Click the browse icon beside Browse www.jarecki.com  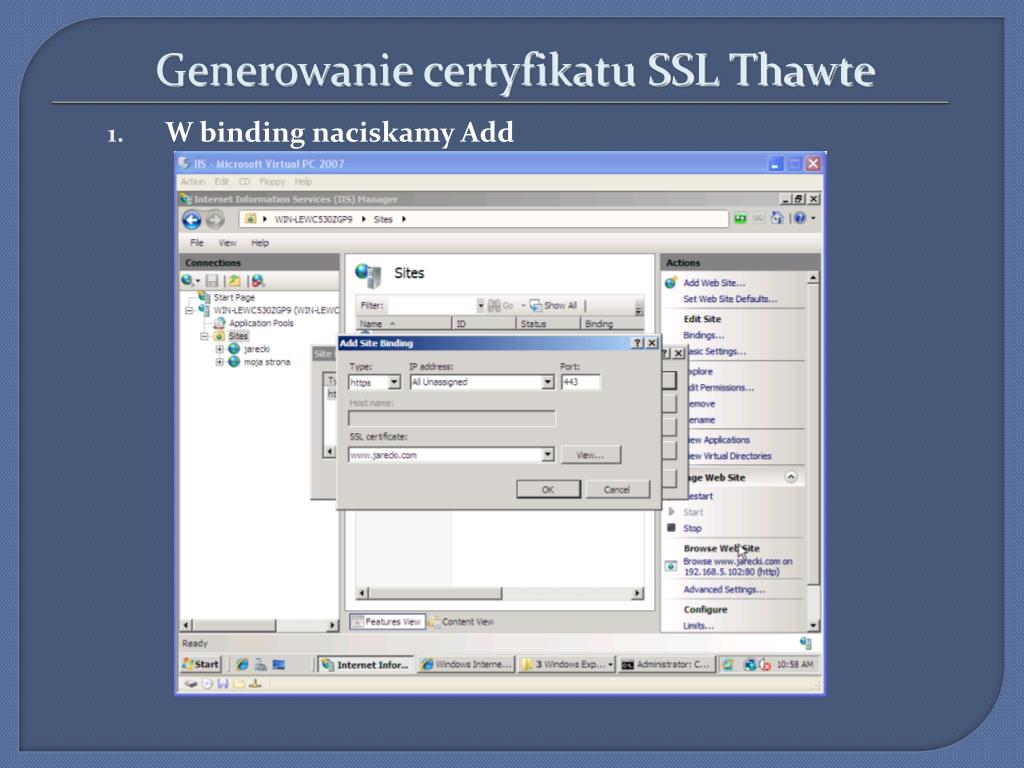(x=671, y=566)
